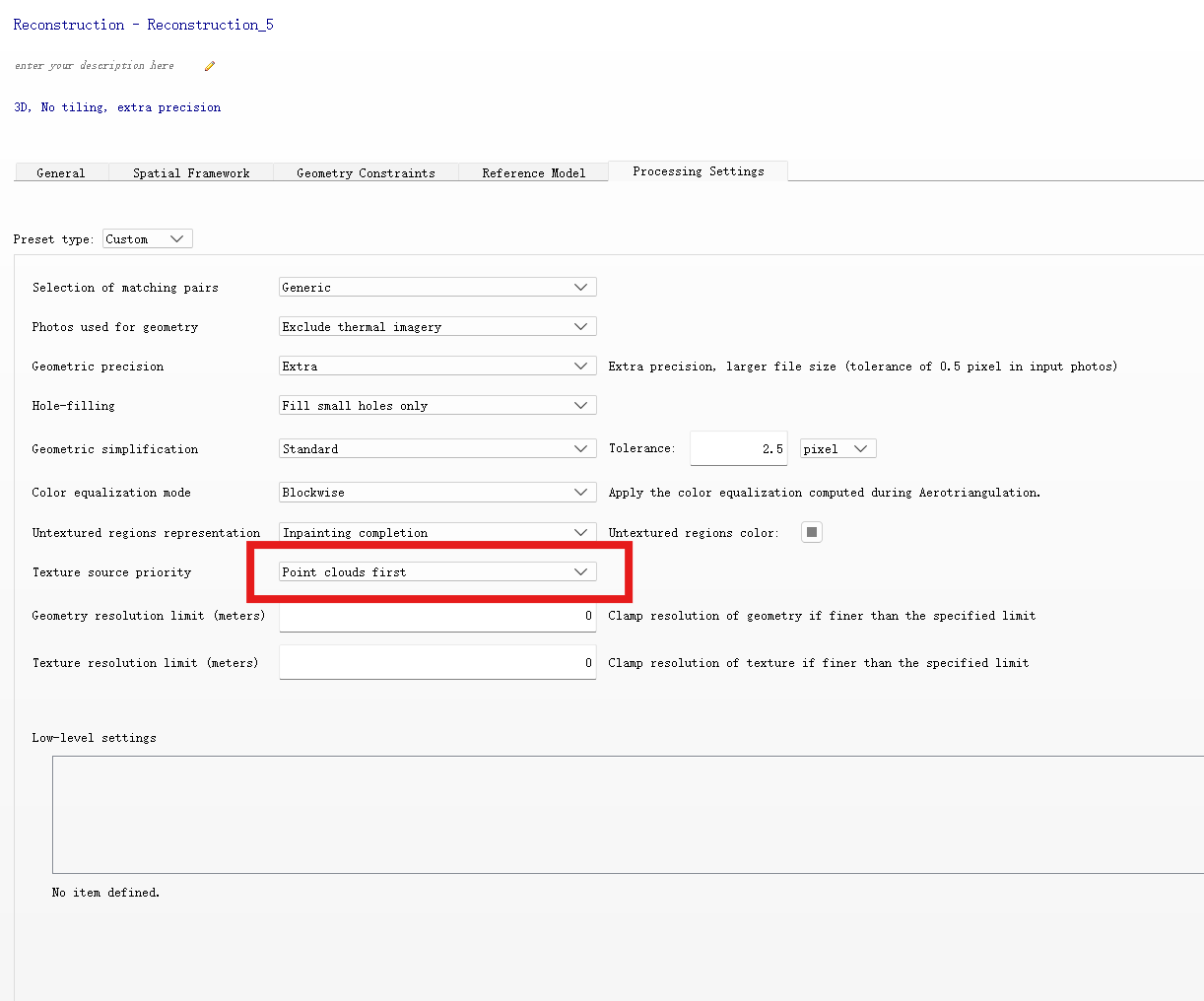Expand the Geometric simplification dropdown

[437, 448]
